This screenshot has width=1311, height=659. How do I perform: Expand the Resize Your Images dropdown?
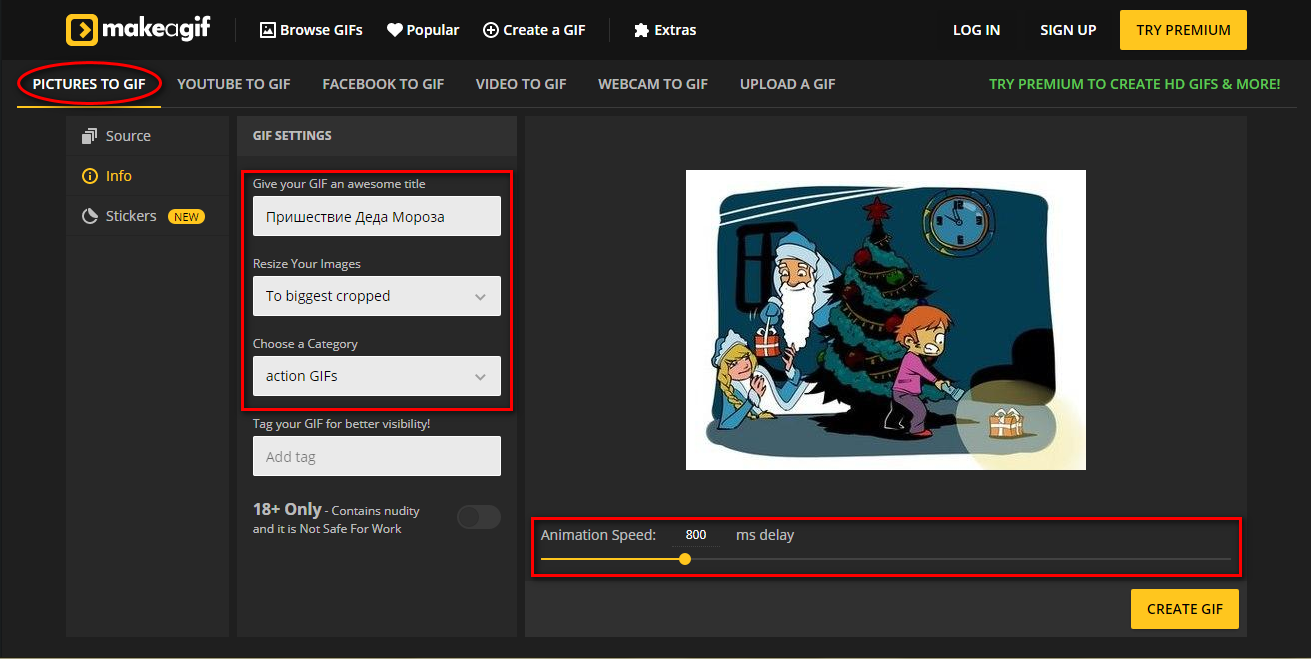(377, 296)
